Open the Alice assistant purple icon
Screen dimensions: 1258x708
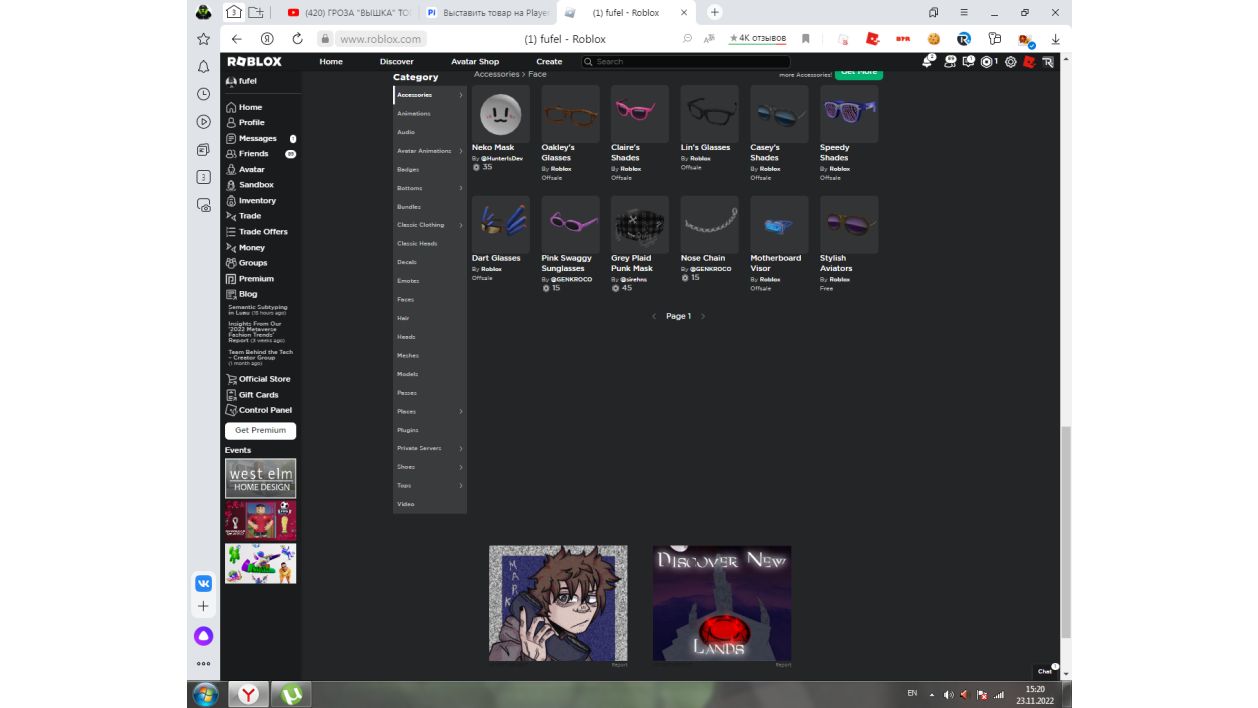coord(203,635)
